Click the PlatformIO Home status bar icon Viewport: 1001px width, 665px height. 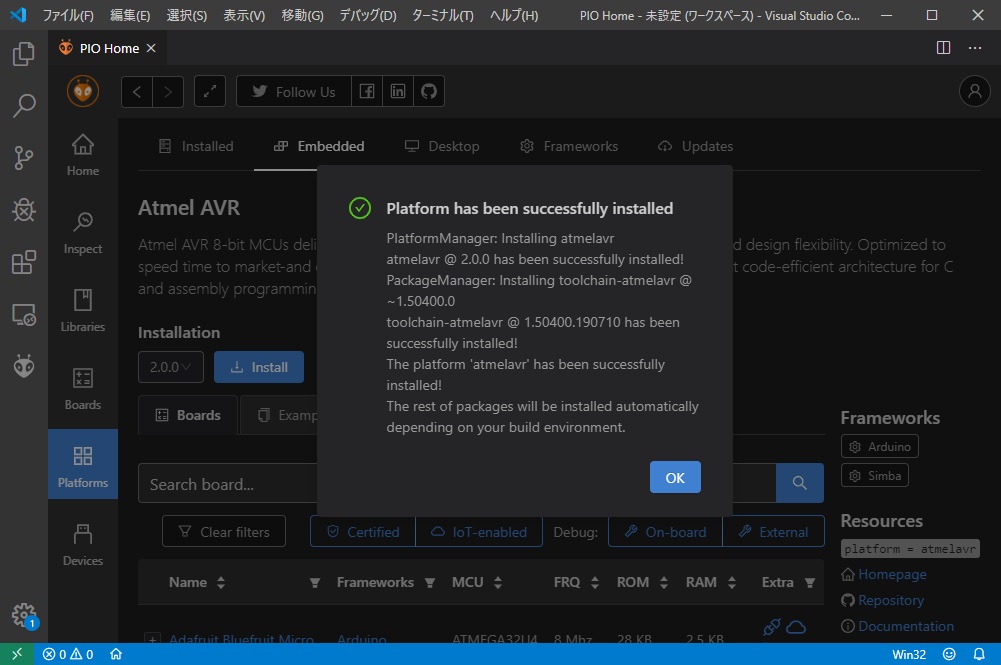coord(116,654)
